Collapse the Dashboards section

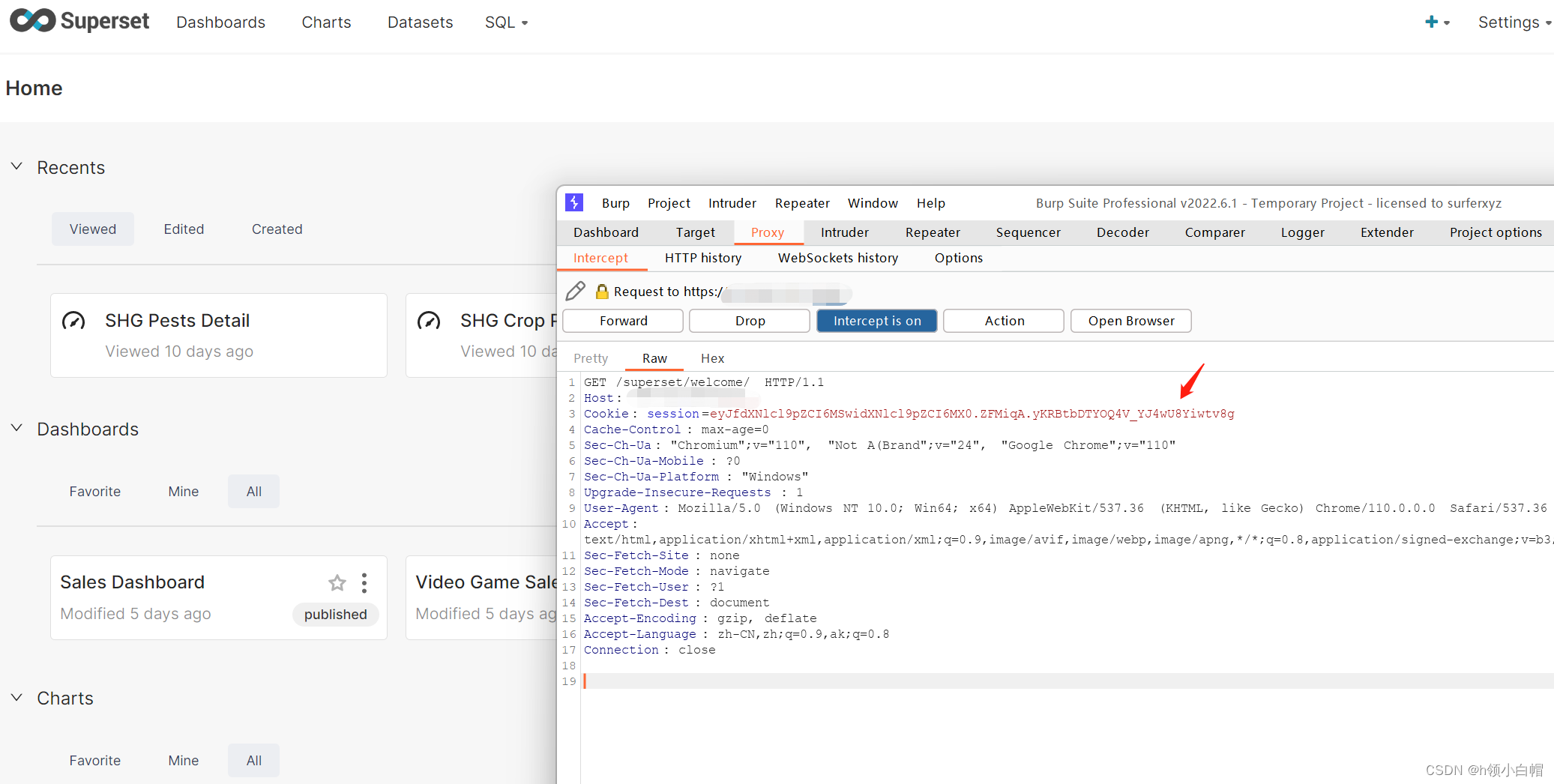point(16,428)
